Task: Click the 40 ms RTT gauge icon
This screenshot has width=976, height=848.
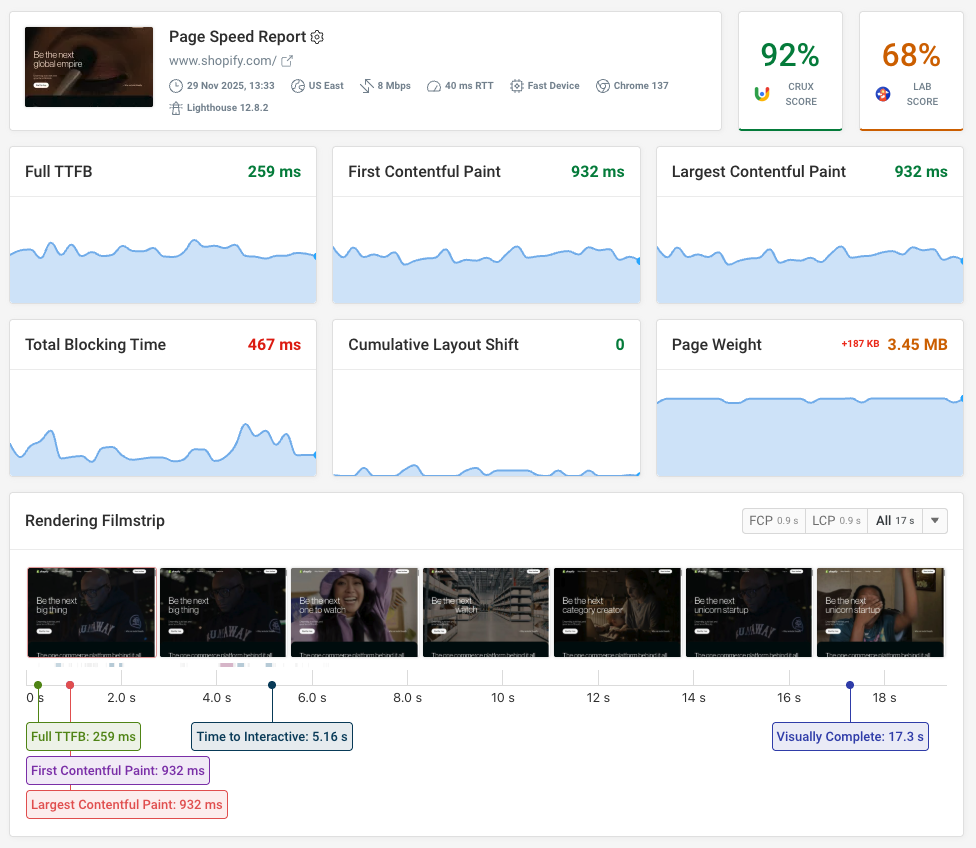Action: coord(432,85)
